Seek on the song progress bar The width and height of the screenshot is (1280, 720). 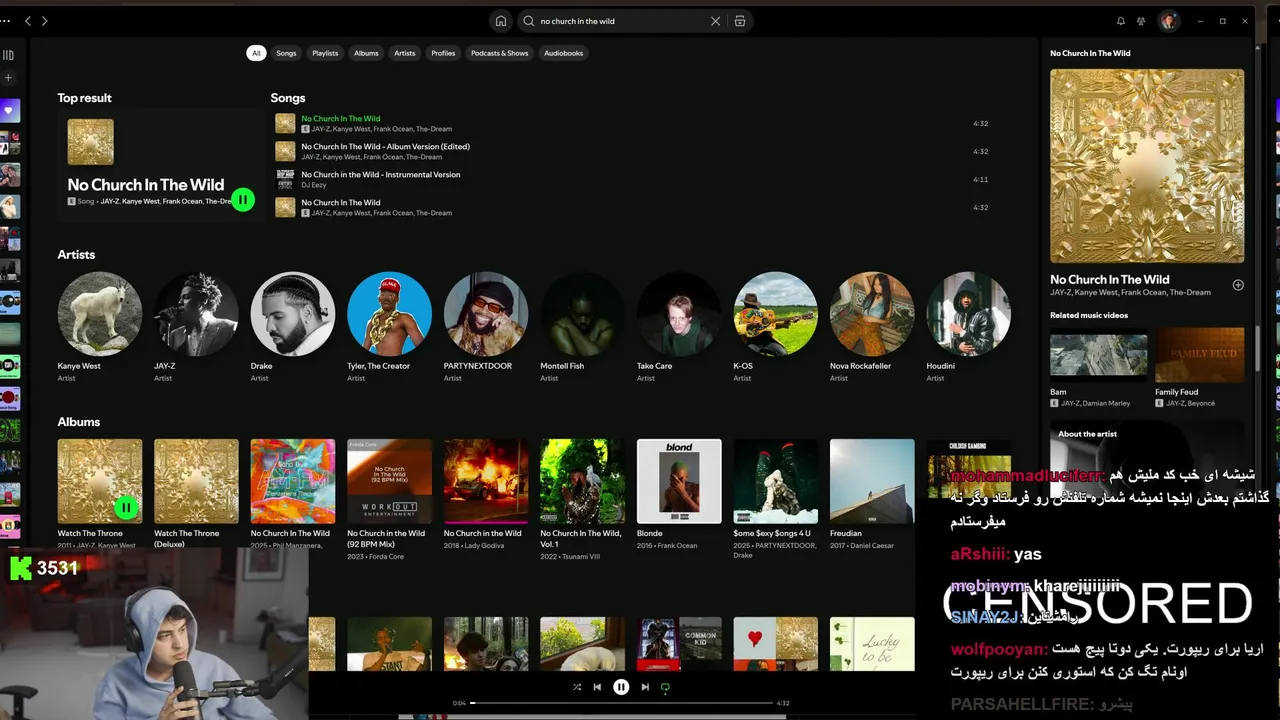(x=621, y=703)
